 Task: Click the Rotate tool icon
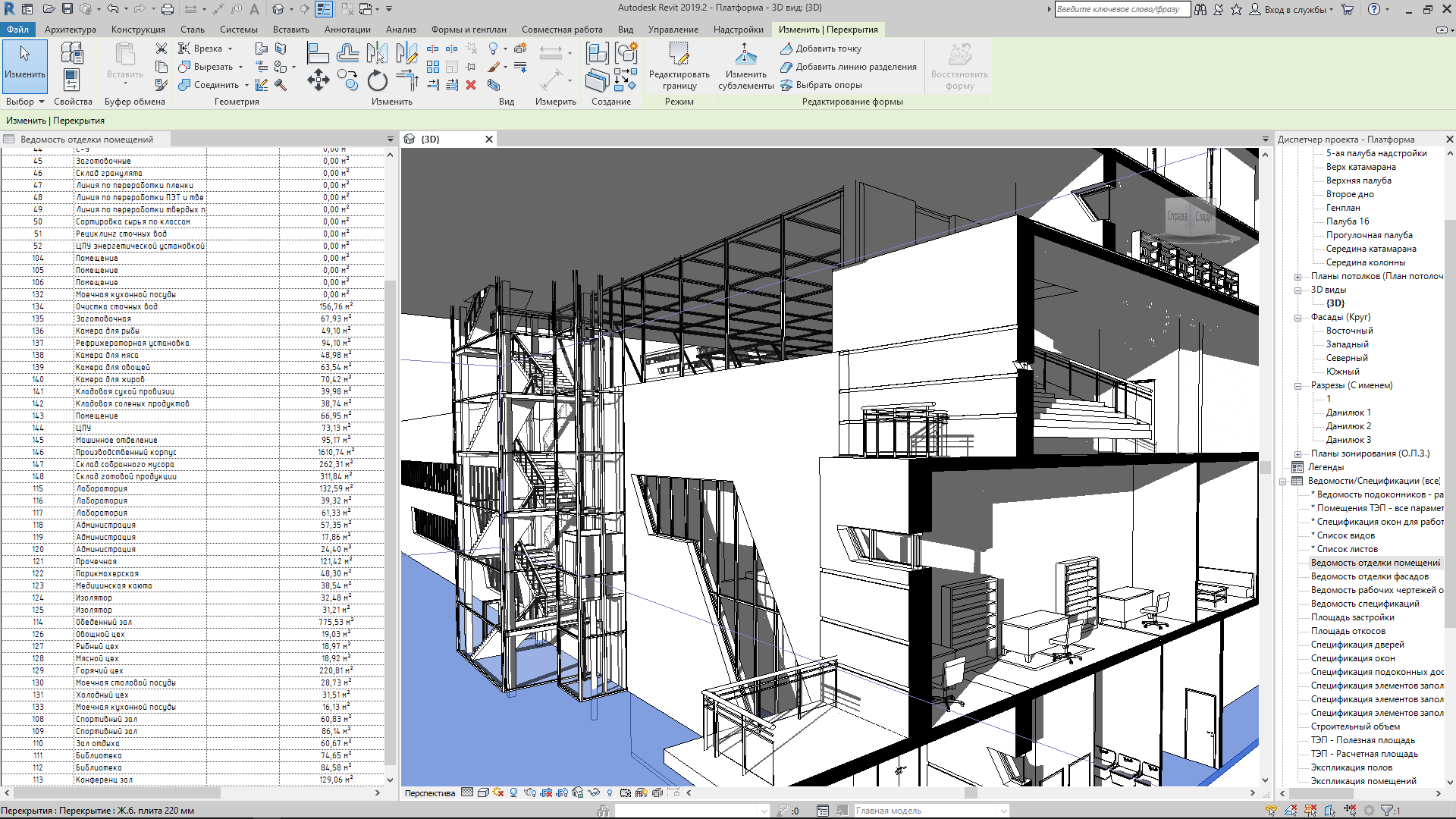(377, 80)
